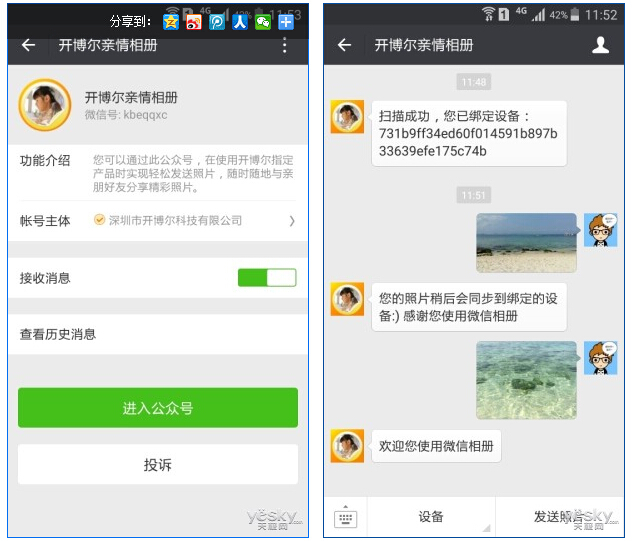Select the 欢迎您使用微信相册 message bubble
632x541 pixels.
click(x=436, y=446)
